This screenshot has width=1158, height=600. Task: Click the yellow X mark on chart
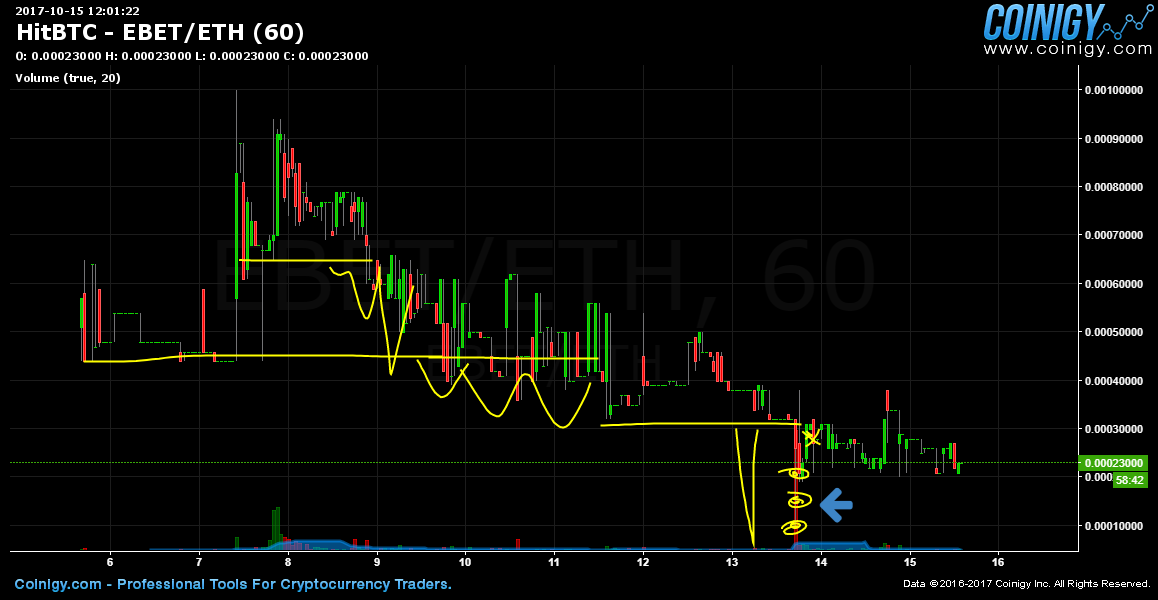(x=812, y=437)
